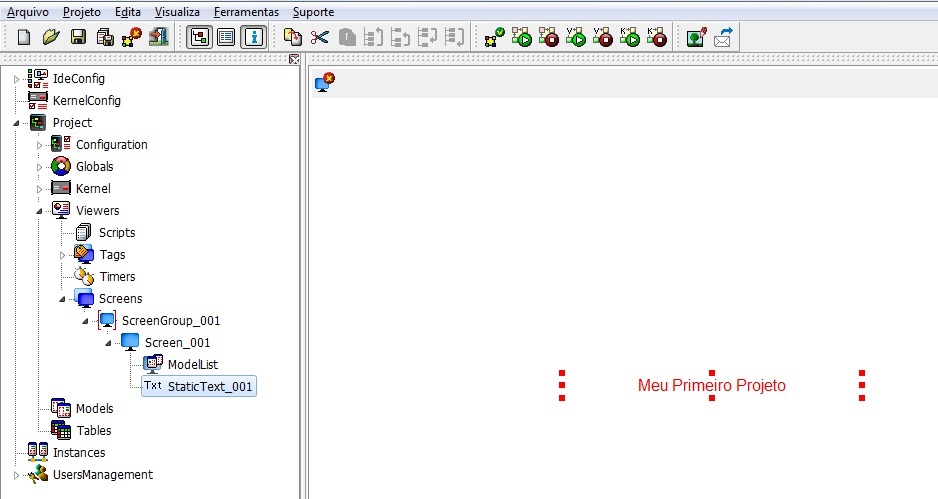938x499 pixels.
Task: Expand the Configuration node
Action: (x=39, y=145)
